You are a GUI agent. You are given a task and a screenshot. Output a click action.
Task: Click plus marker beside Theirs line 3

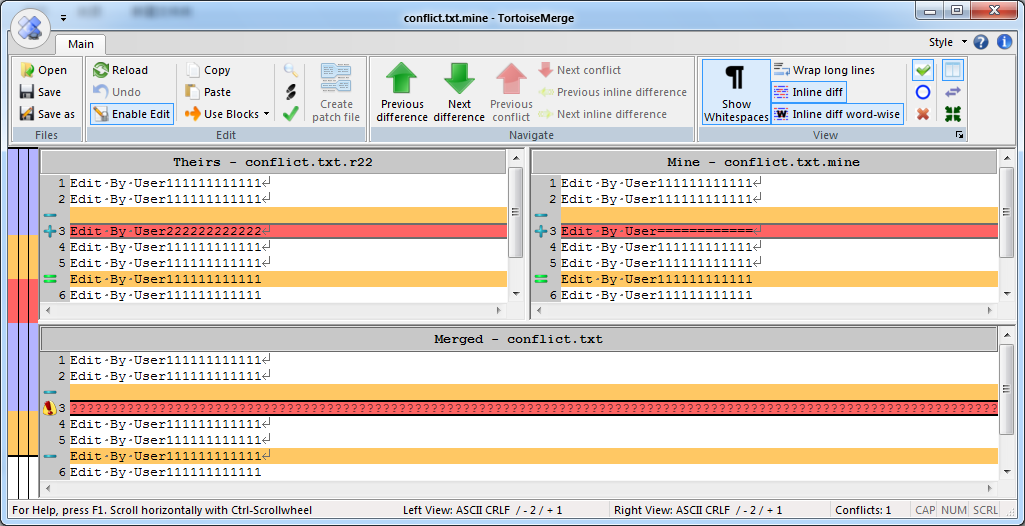[50, 231]
